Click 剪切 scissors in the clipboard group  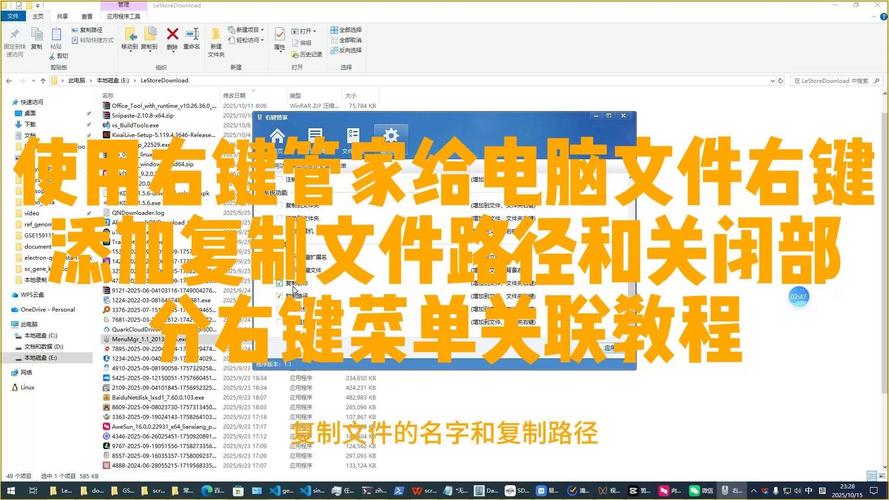coord(59,56)
